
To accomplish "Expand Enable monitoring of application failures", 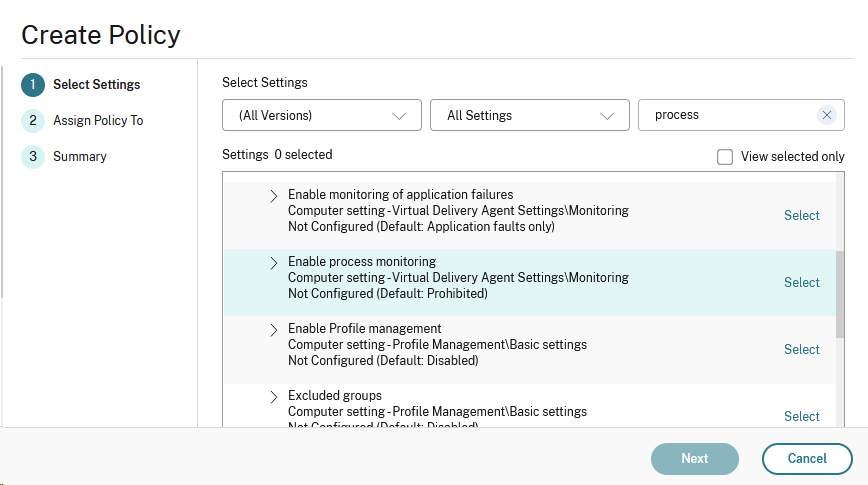I will click(274, 196).
